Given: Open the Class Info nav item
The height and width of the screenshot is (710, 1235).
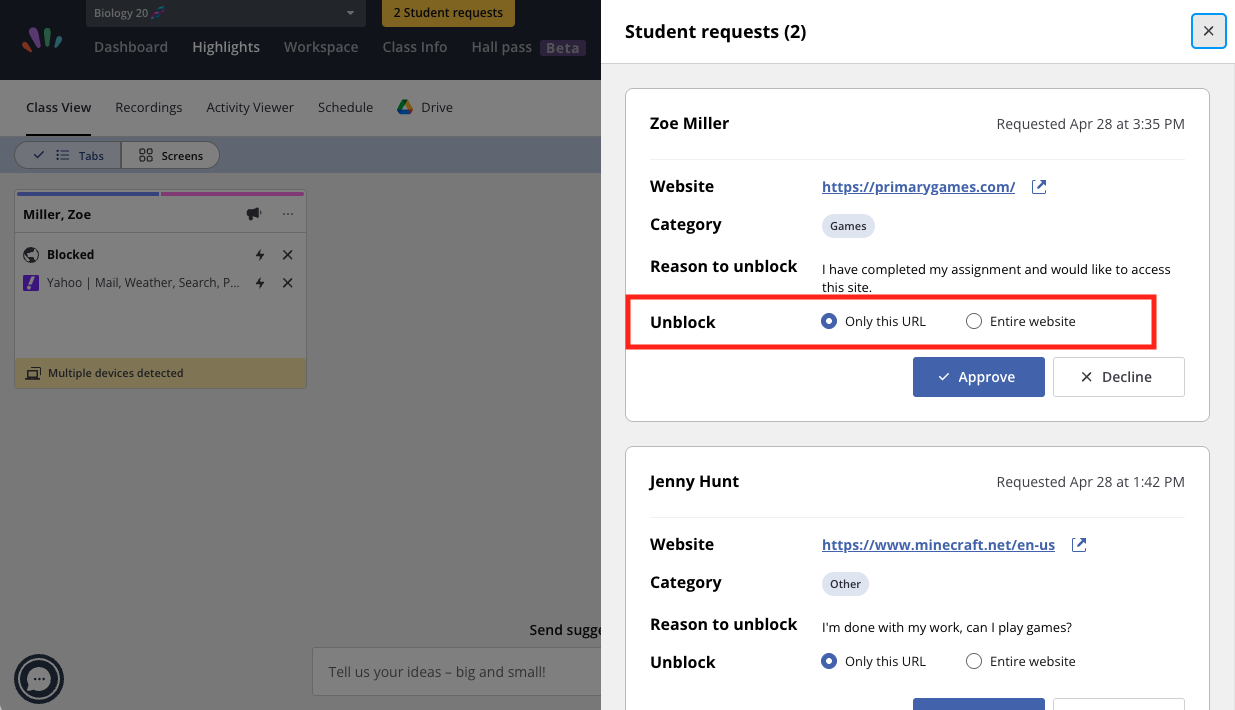Looking at the screenshot, I should click(415, 47).
